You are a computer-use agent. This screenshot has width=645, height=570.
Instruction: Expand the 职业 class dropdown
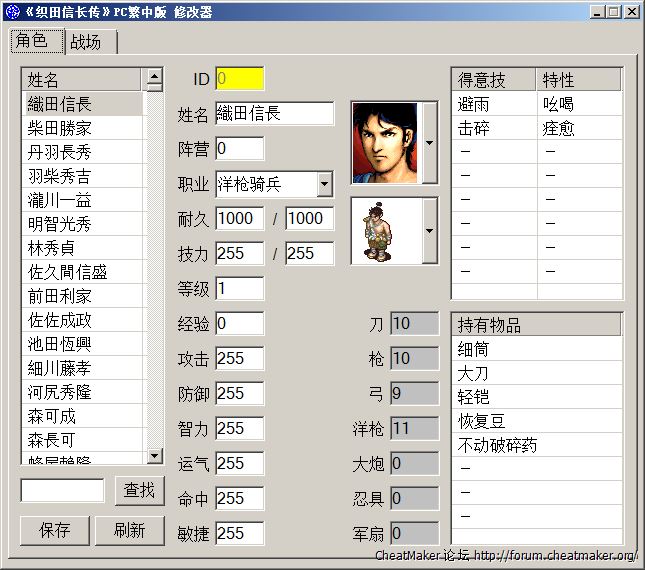(x=324, y=184)
